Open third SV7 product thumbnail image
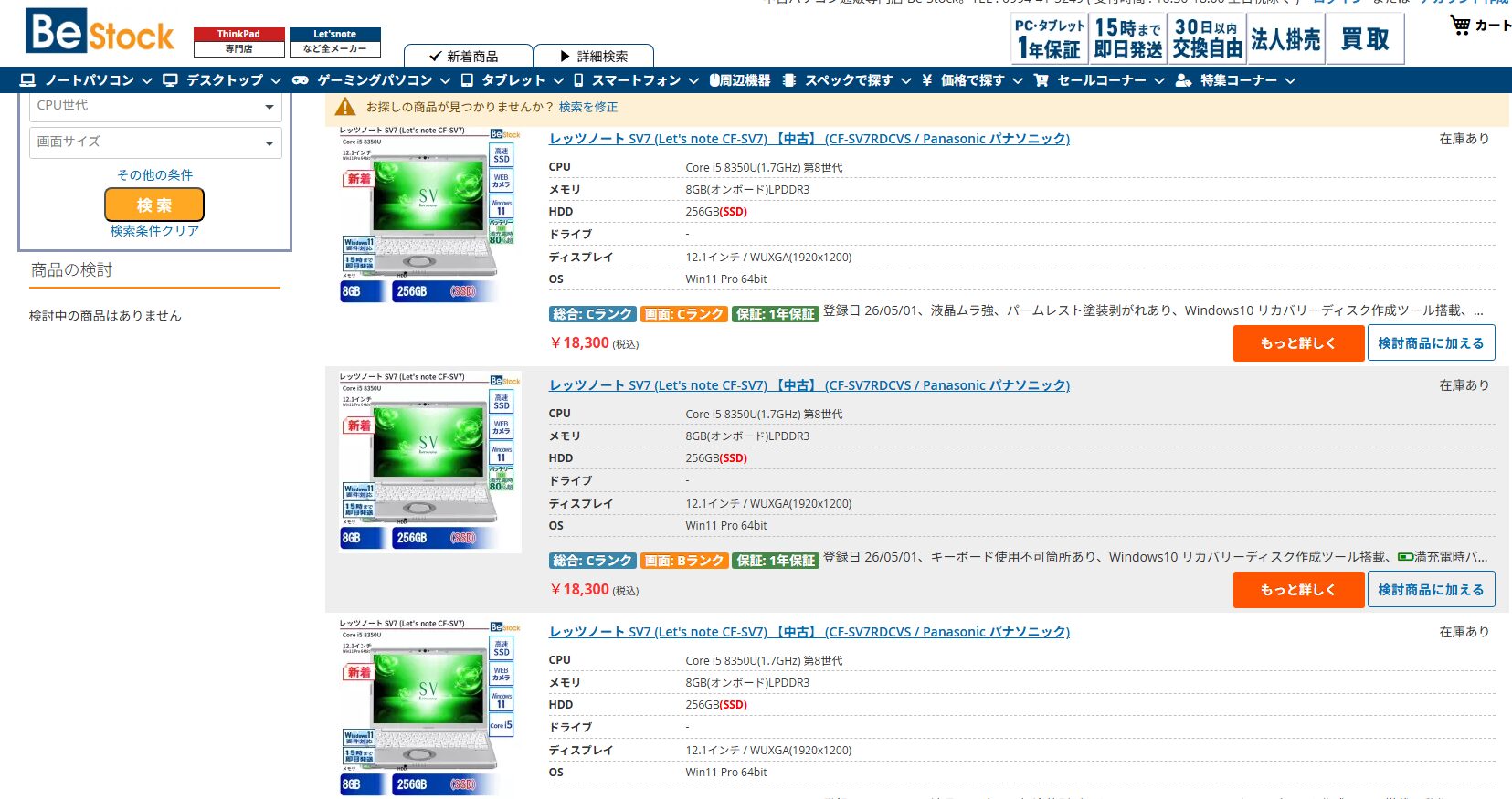Screen dimensions: 1512x799 tap(429, 706)
